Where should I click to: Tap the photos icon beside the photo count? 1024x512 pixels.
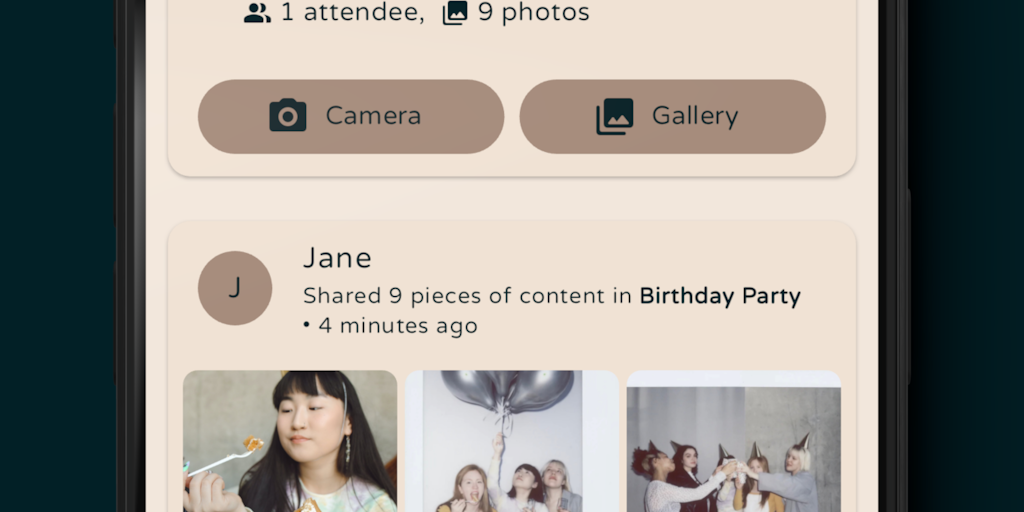455,13
